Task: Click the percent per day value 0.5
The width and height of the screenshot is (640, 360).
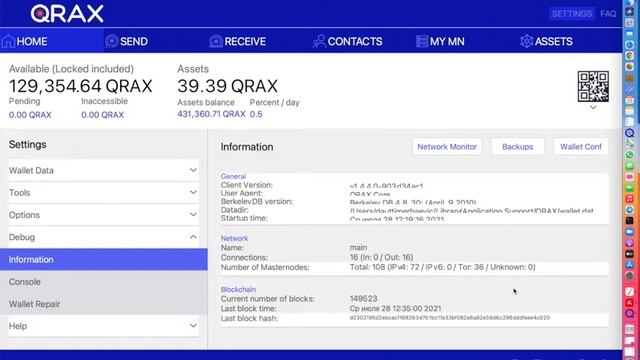Action: 256,114
